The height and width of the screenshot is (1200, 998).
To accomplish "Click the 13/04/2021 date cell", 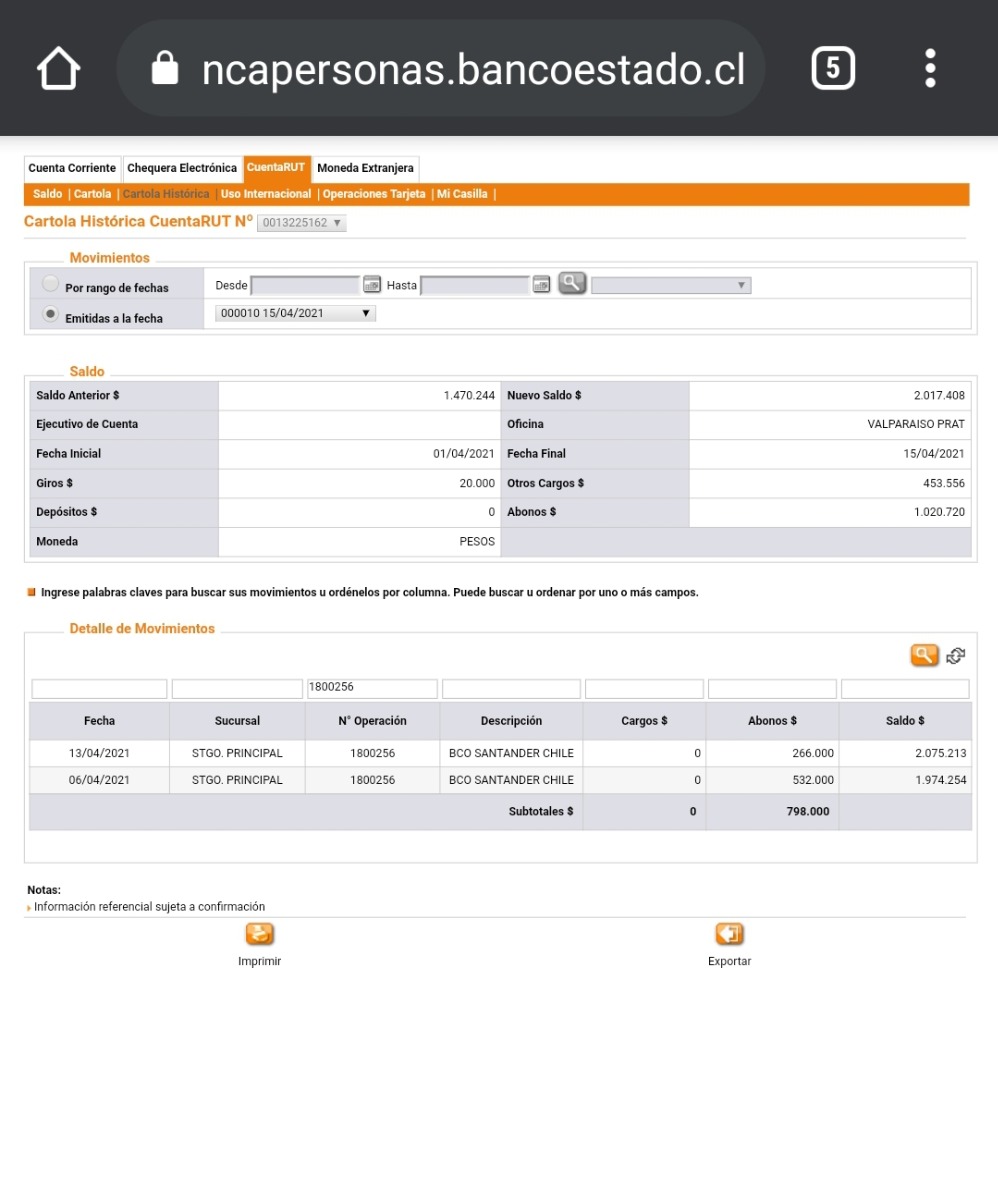I will [100, 753].
